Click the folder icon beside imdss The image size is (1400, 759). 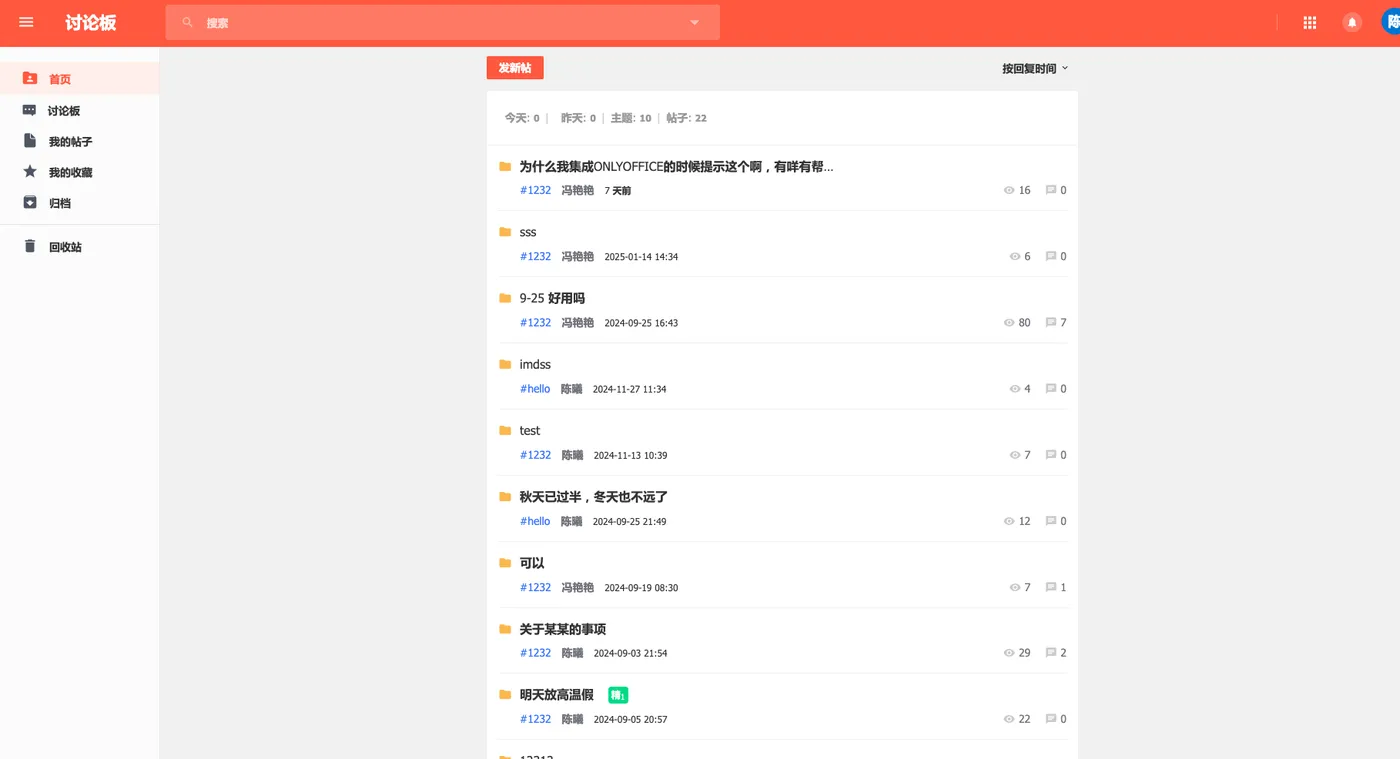[505, 364]
